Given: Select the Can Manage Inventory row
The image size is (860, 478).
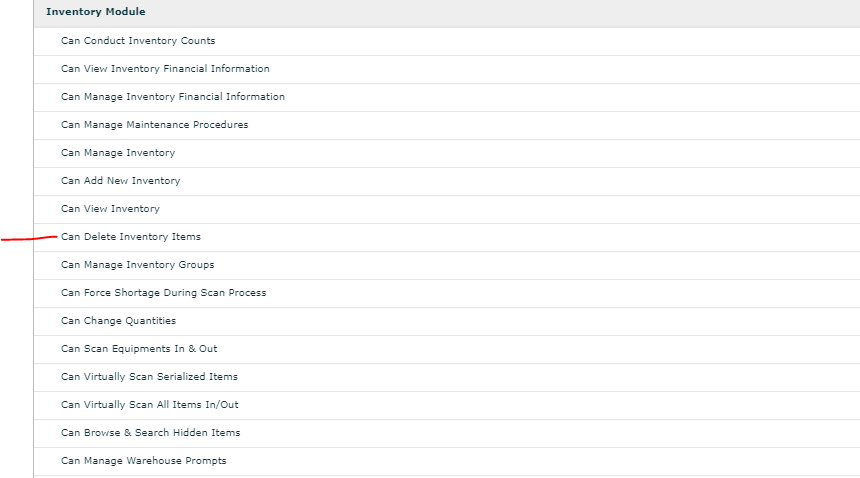Looking at the screenshot, I should (118, 153).
